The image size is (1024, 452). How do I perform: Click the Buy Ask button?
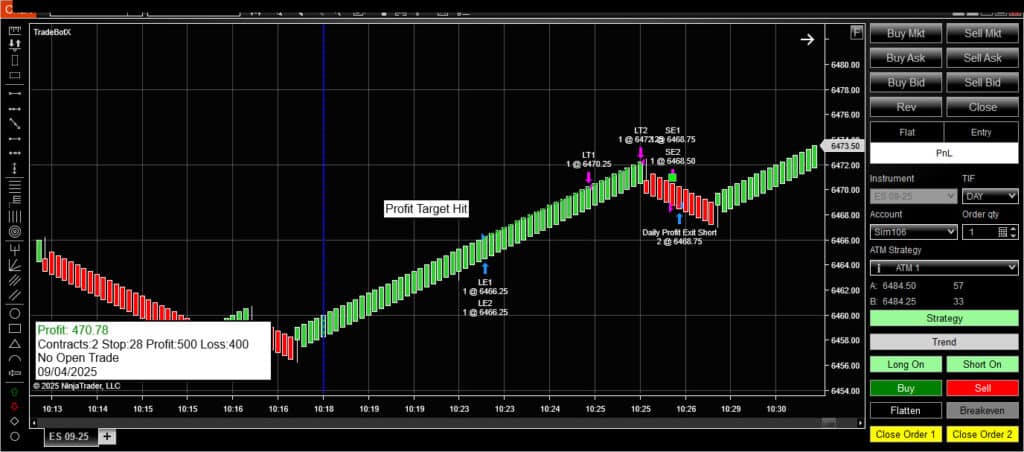tap(906, 57)
